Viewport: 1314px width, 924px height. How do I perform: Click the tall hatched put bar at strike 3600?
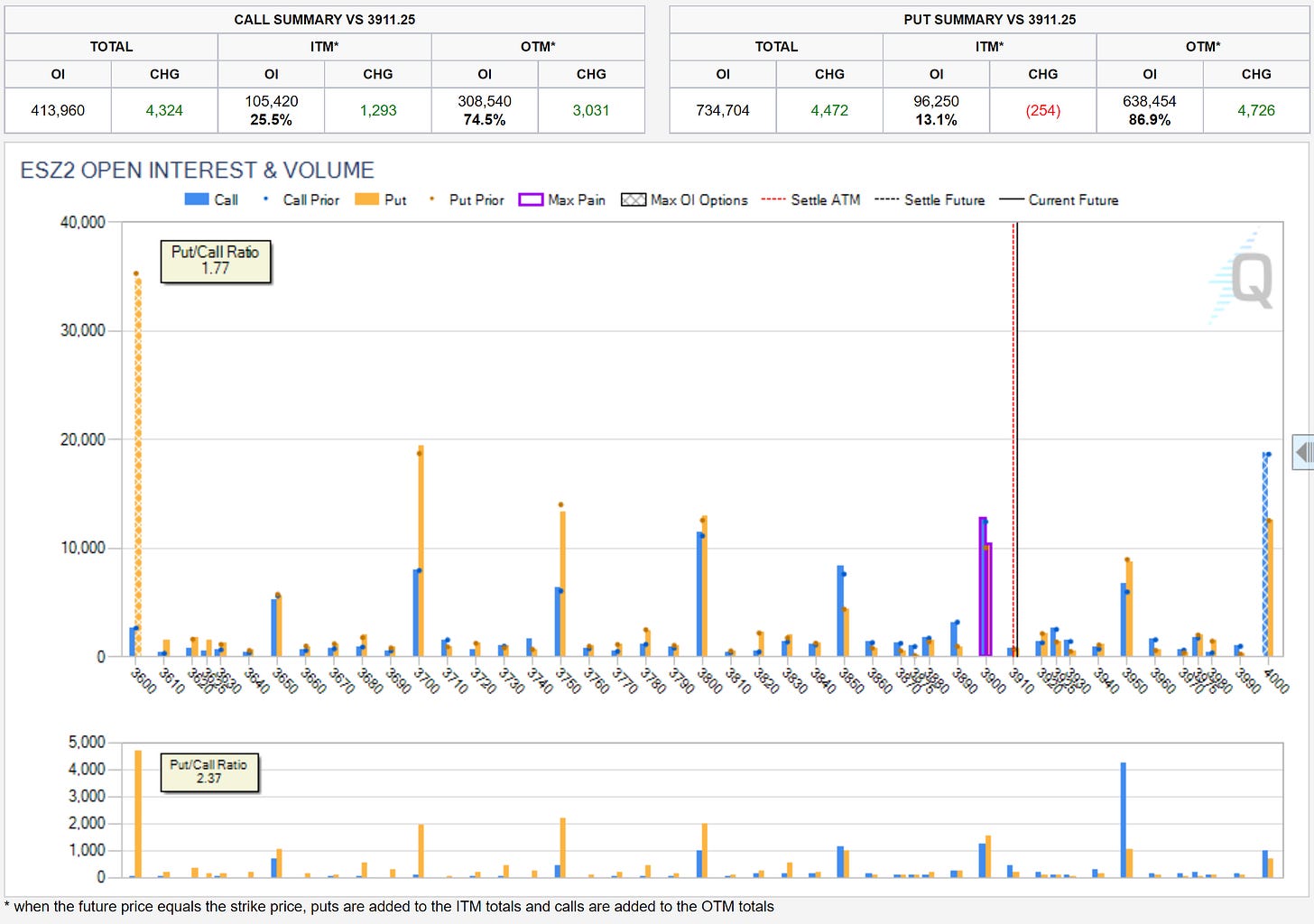click(138, 465)
